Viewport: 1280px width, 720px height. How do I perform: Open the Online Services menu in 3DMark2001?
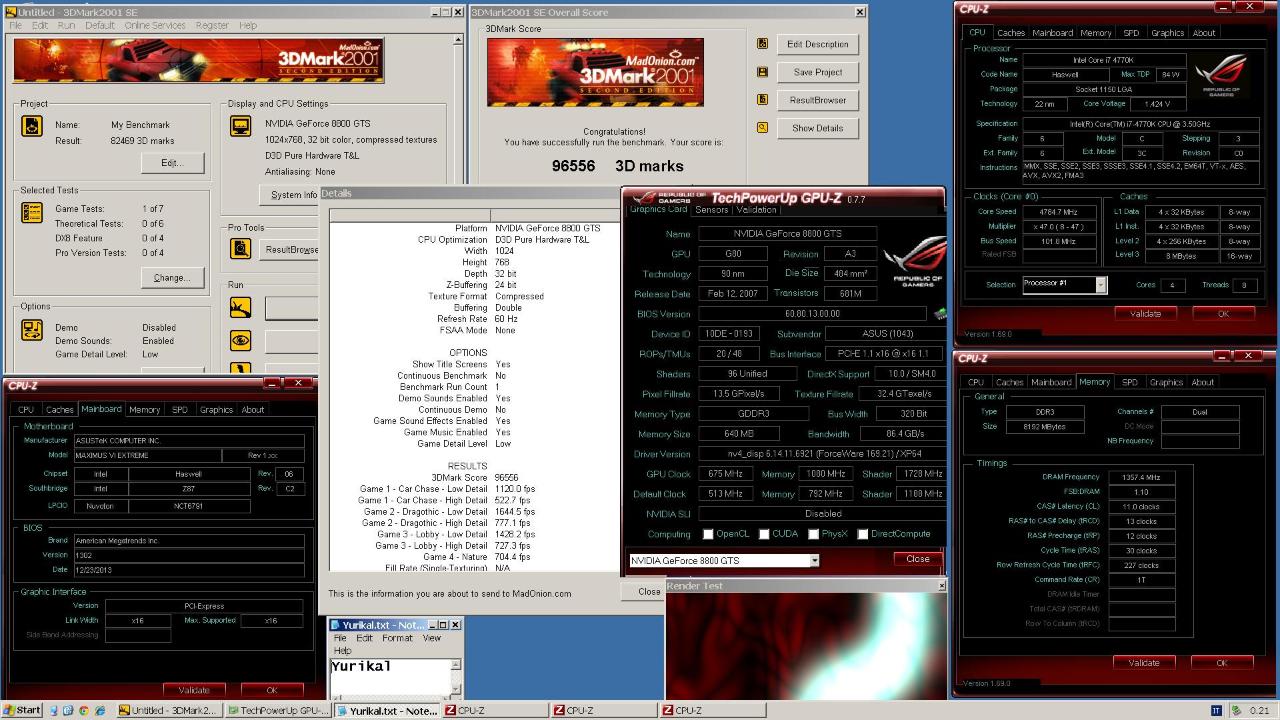155,25
